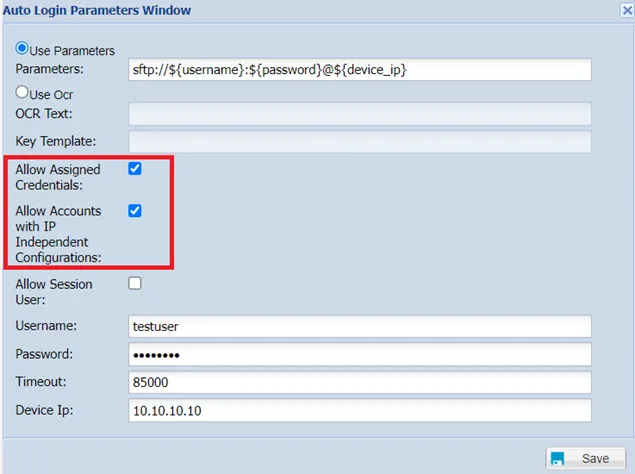Click the Username: label
Image resolution: width=635 pixels, height=474 pixels.
click(x=46, y=326)
